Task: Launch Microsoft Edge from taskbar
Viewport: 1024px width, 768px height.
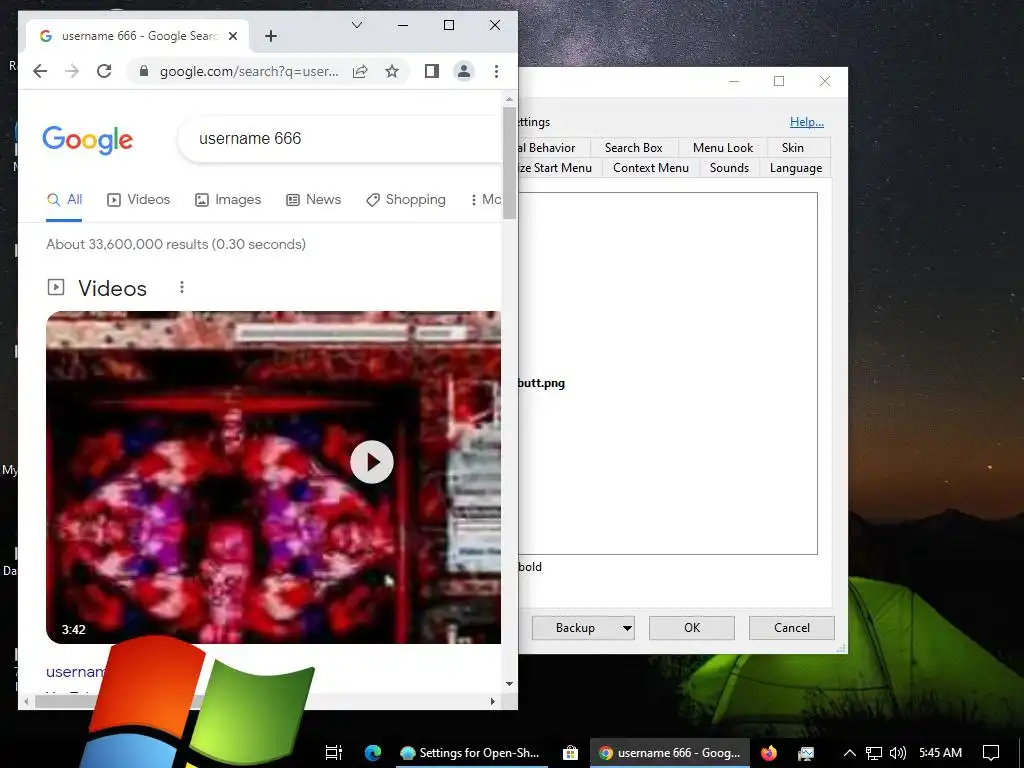Action: point(373,753)
